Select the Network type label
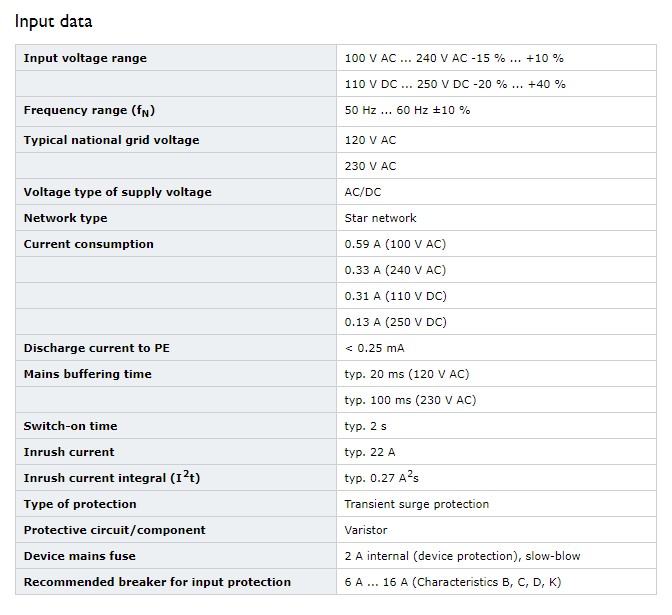Image resolution: width=672 pixels, height=615 pixels. click(66, 218)
